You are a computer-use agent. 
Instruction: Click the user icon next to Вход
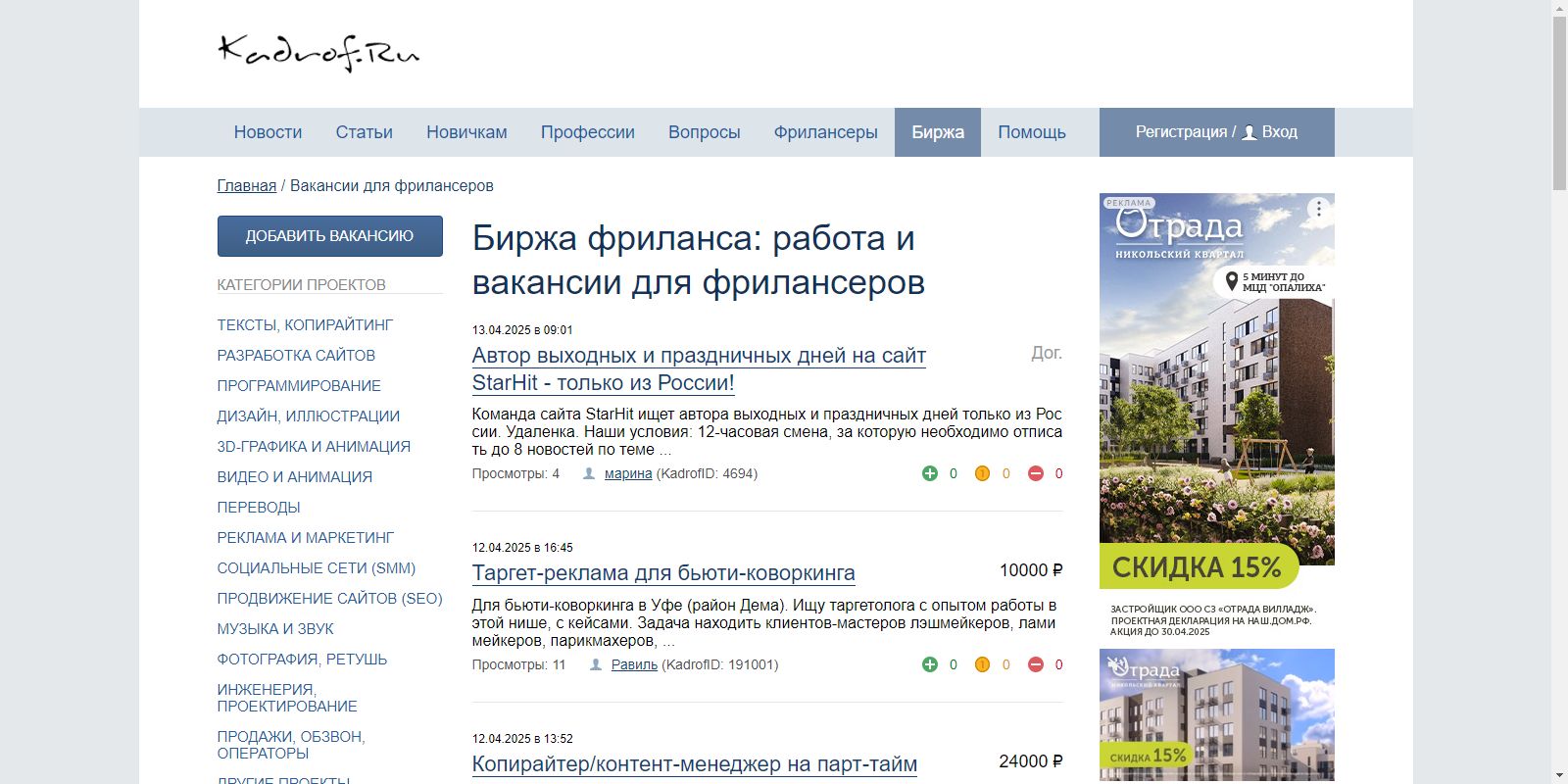(x=1249, y=132)
